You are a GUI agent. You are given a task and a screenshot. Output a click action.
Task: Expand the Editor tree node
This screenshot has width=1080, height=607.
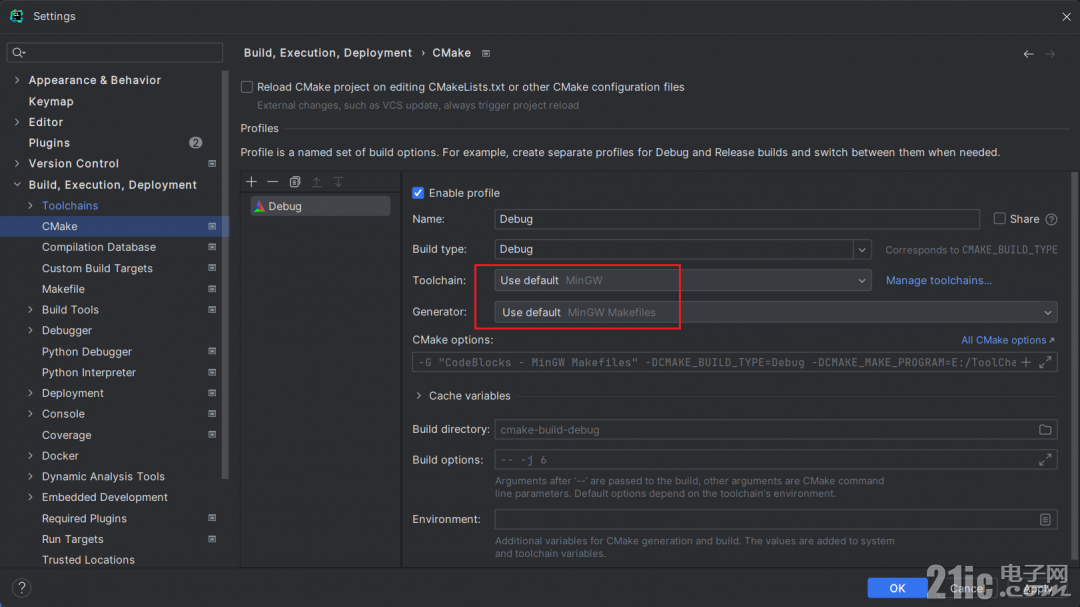click(x=17, y=122)
